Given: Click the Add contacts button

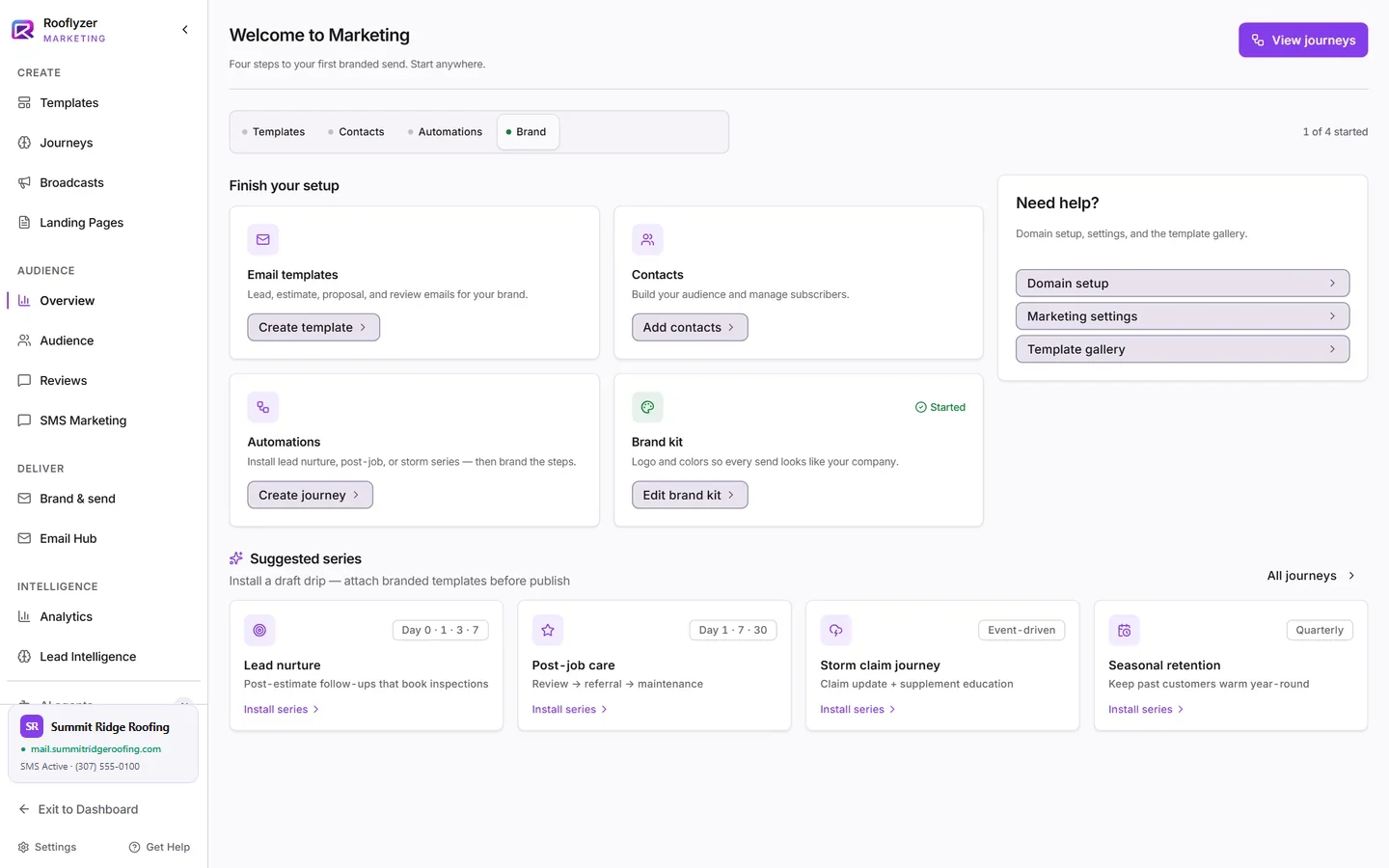Looking at the screenshot, I should click(690, 327).
